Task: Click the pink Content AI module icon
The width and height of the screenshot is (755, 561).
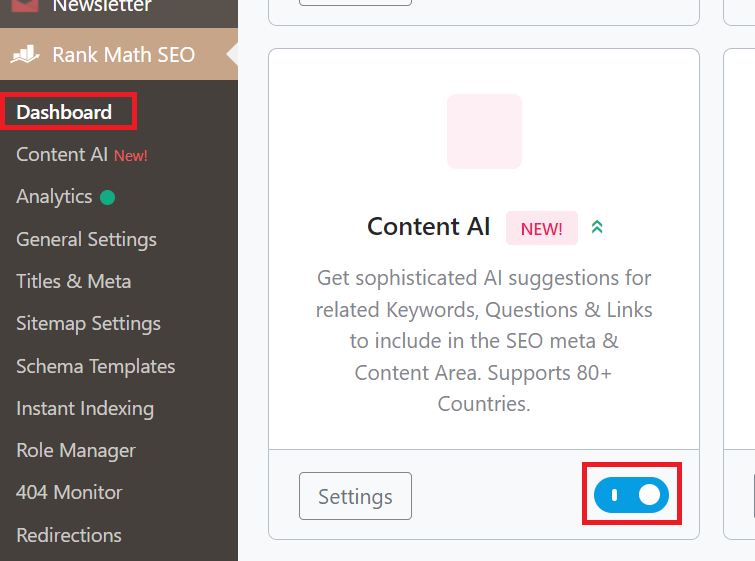Action: pos(484,131)
